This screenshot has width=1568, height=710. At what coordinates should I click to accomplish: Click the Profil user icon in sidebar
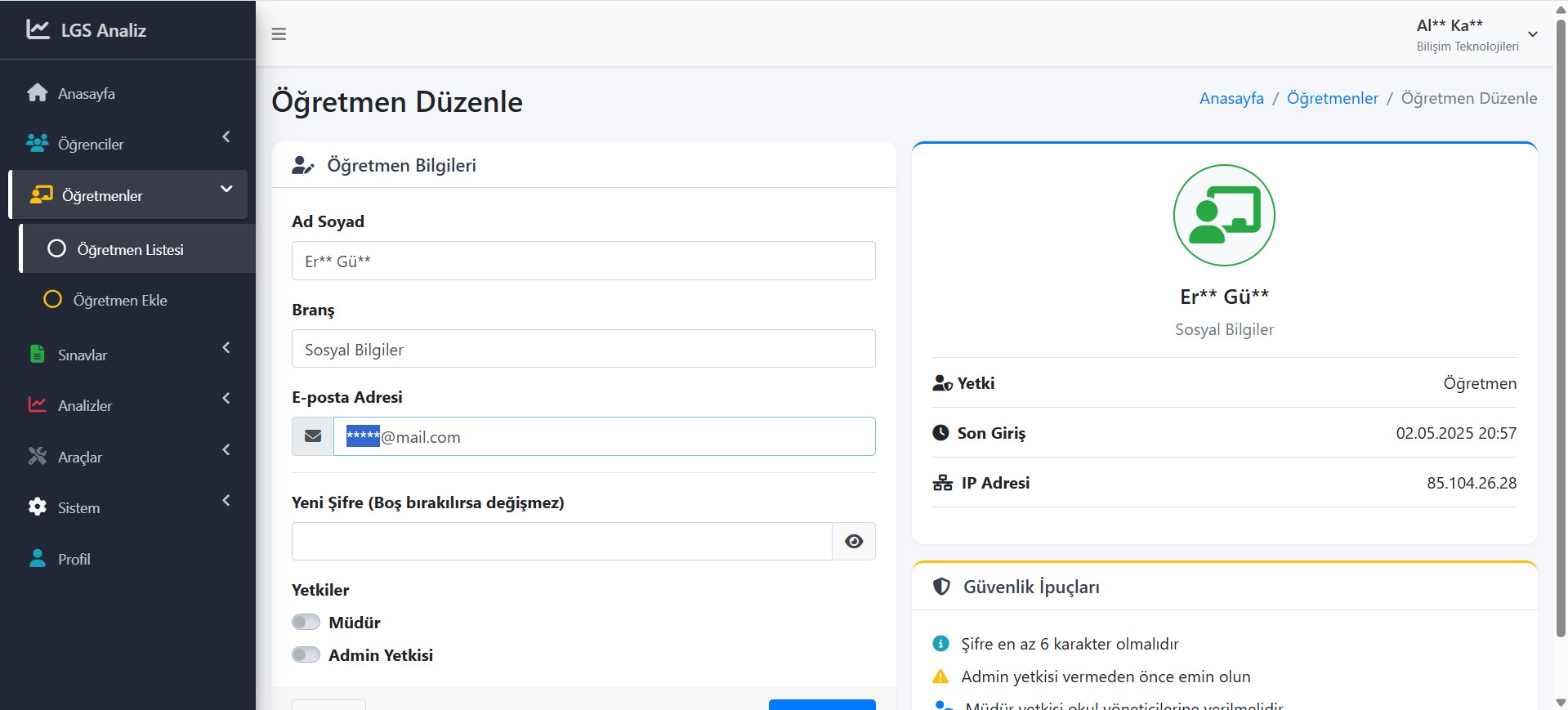[37, 559]
